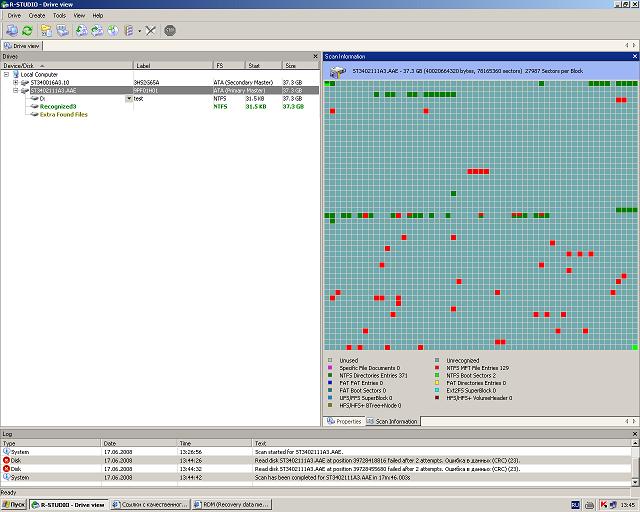Select drive ST340211A3.AAE
This screenshot has width=640, height=512.
click(x=53, y=91)
